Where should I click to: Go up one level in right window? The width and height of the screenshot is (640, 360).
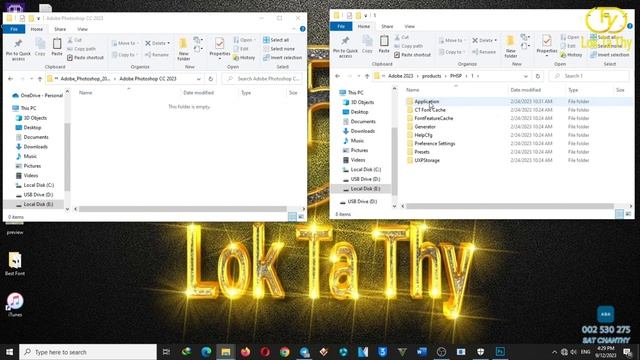click(367, 76)
